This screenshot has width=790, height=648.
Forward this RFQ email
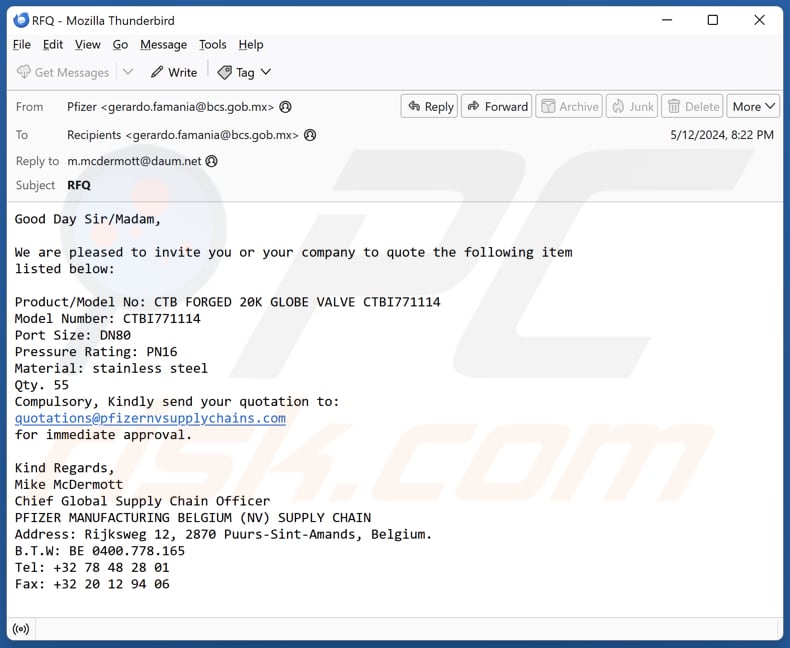(496, 107)
